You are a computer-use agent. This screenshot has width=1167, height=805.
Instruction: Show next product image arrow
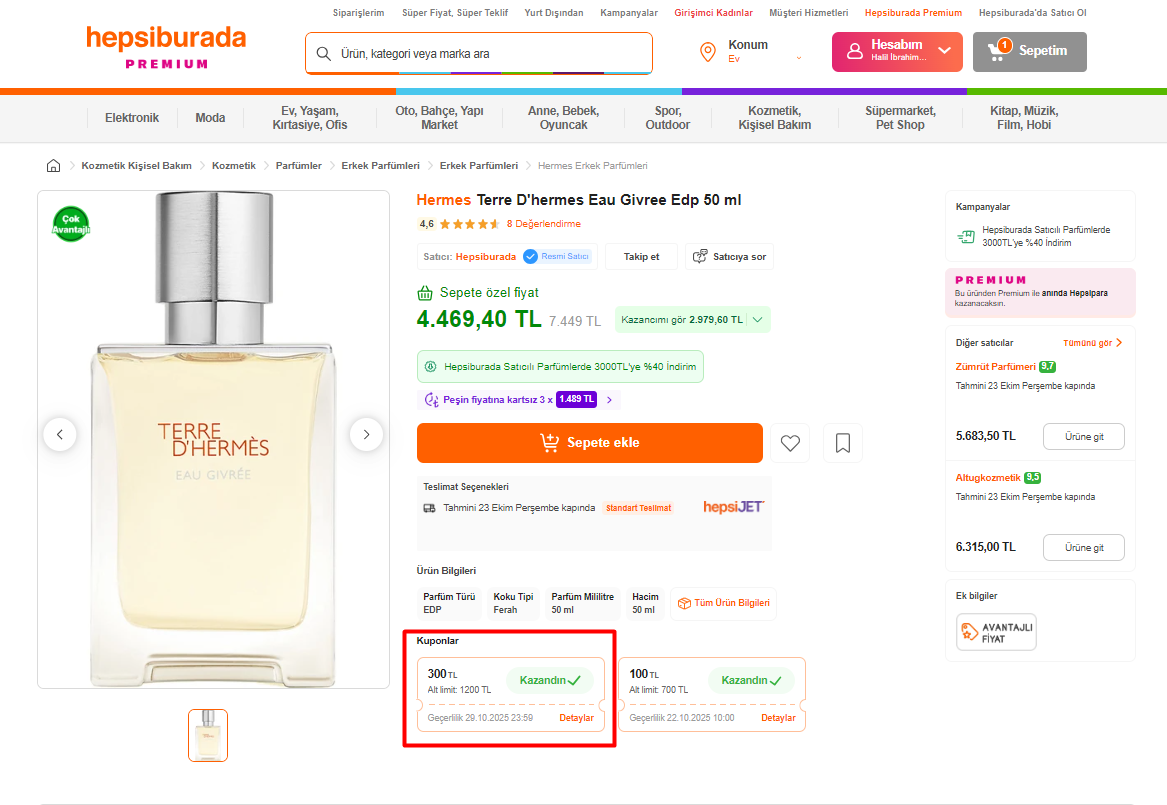pos(366,434)
